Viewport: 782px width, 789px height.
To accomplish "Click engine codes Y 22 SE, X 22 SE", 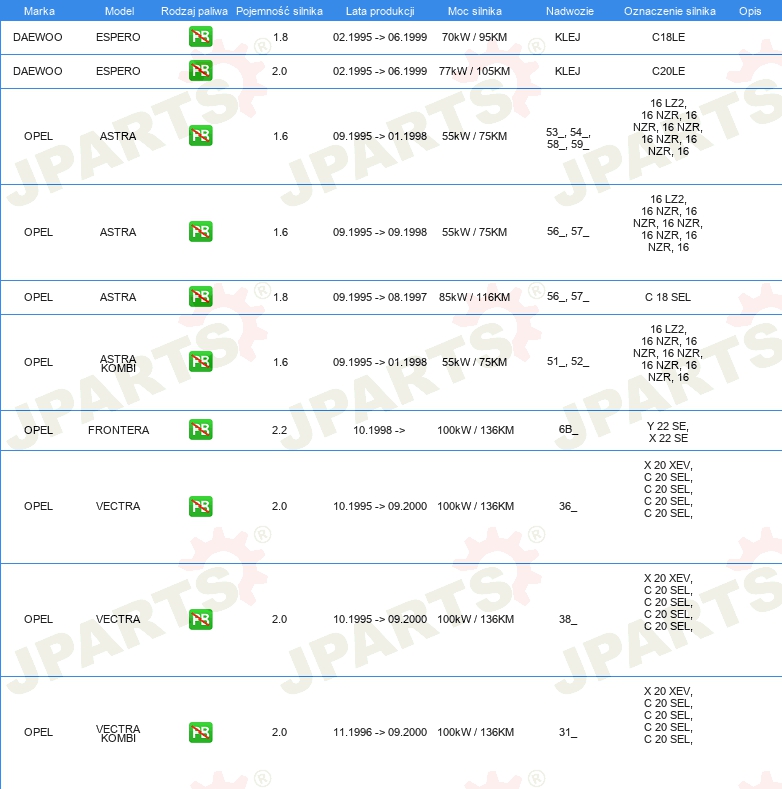I will pyautogui.click(x=668, y=432).
